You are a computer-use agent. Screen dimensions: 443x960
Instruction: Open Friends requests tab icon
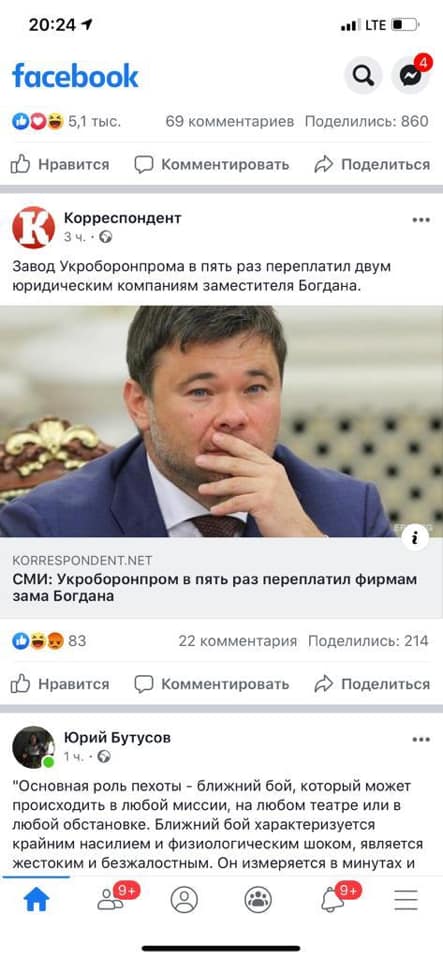[x=111, y=899]
